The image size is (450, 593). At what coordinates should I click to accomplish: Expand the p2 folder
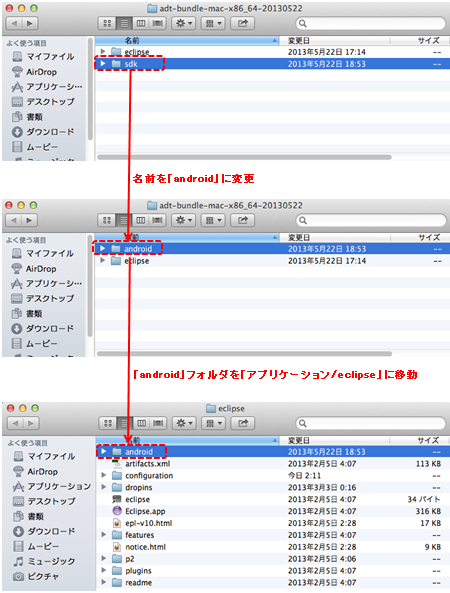pyautogui.click(x=104, y=559)
